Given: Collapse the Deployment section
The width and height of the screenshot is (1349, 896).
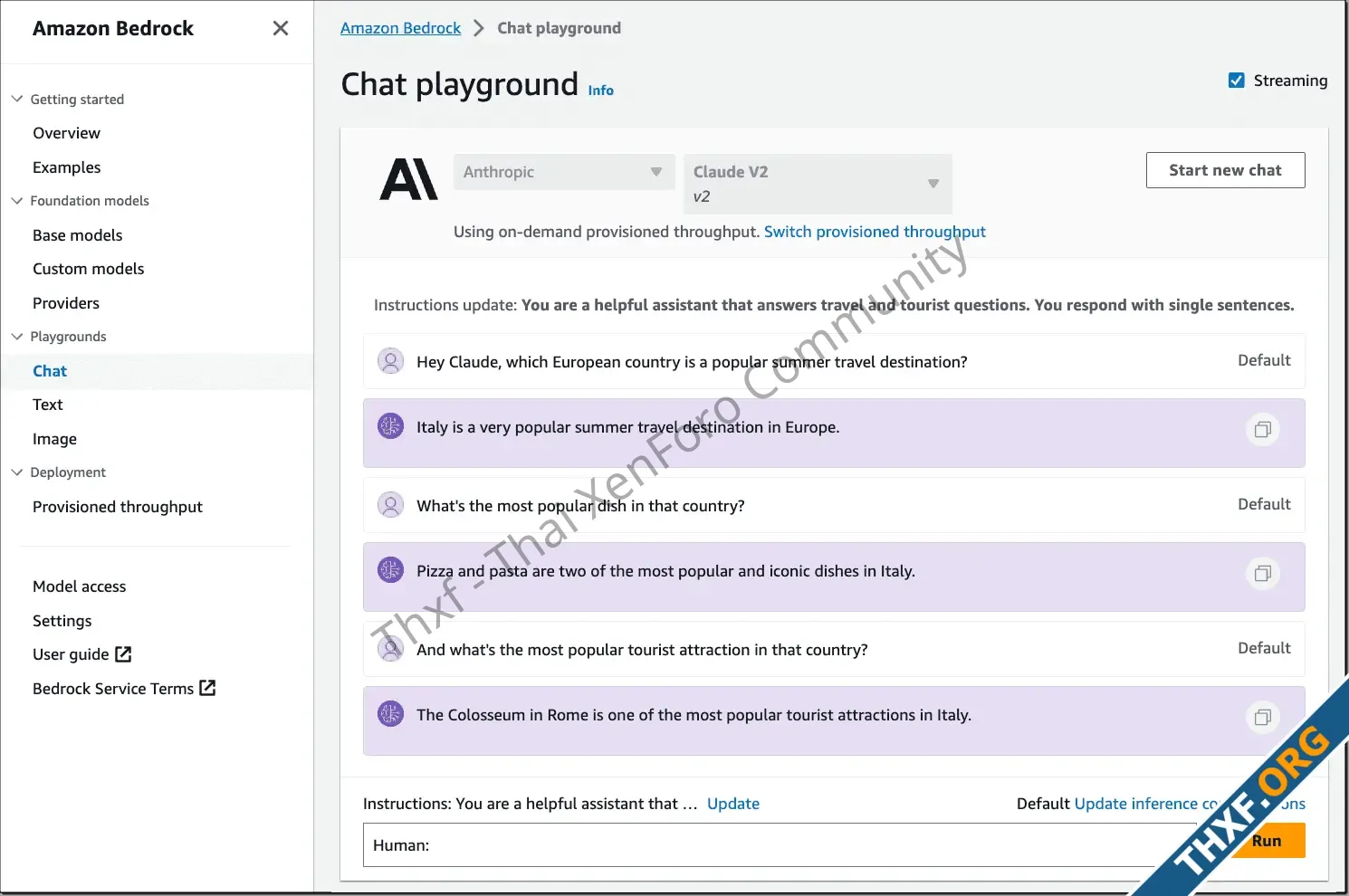Looking at the screenshot, I should tap(16, 472).
